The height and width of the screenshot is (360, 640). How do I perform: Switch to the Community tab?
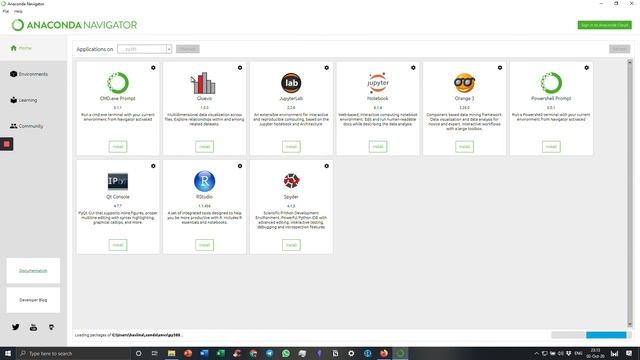(x=33, y=126)
